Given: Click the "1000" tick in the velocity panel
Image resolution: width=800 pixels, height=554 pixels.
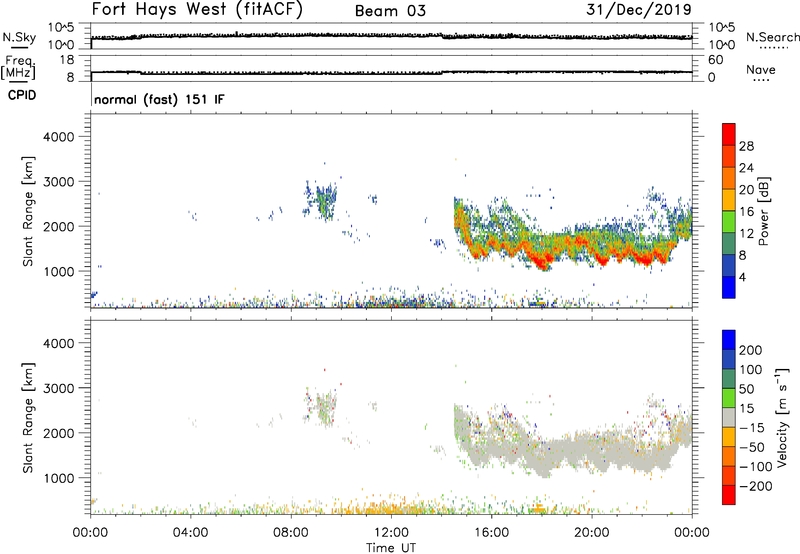Looking at the screenshot, I should pyautogui.click(x=59, y=478).
